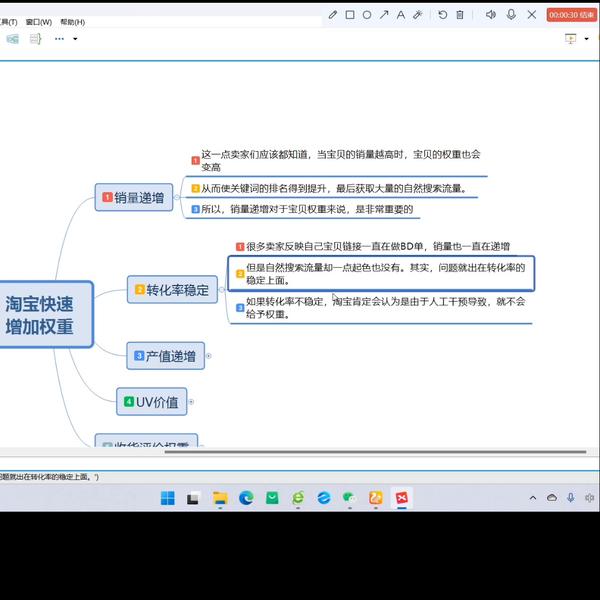The width and height of the screenshot is (600, 600).
Task: Select the 产值递增 topic node
Action: click(x=165, y=356)
